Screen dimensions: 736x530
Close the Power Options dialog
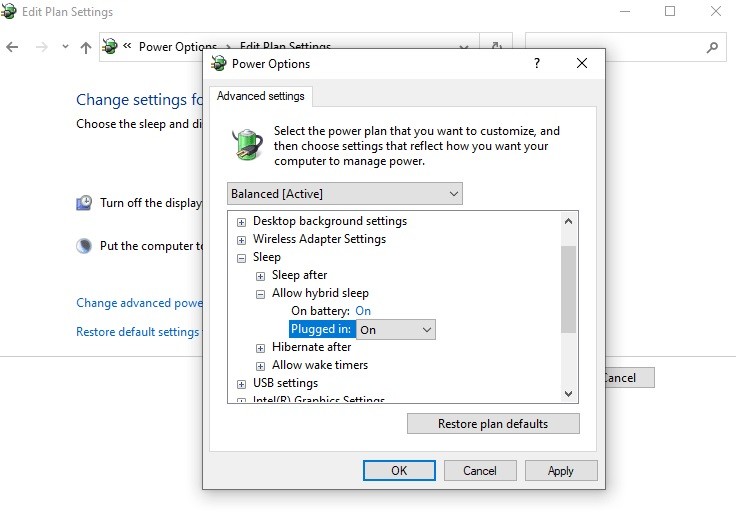click(x=582, y=63)
